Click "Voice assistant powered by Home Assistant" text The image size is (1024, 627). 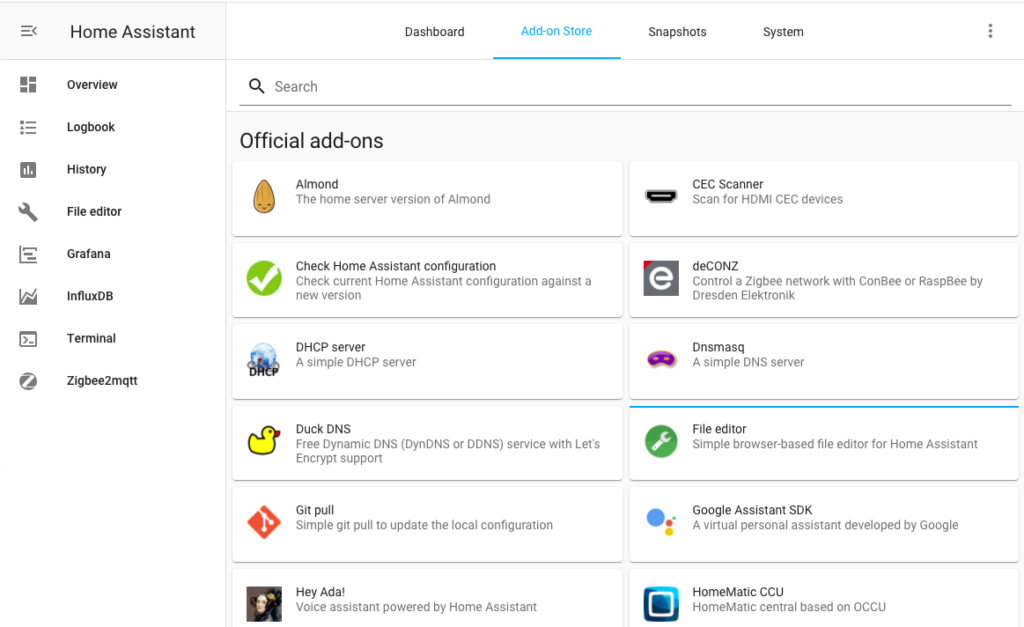click(x=416, y=607)
